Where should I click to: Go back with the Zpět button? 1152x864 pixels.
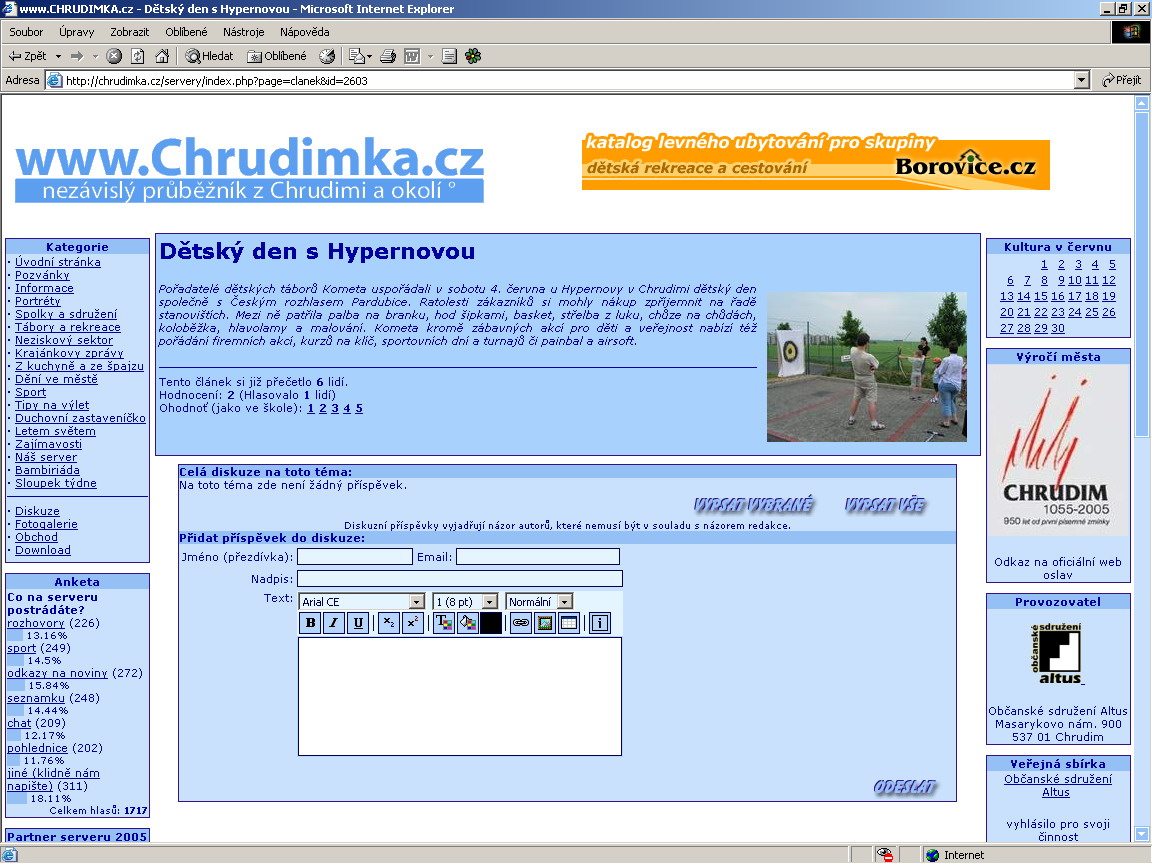coord(27,56)
